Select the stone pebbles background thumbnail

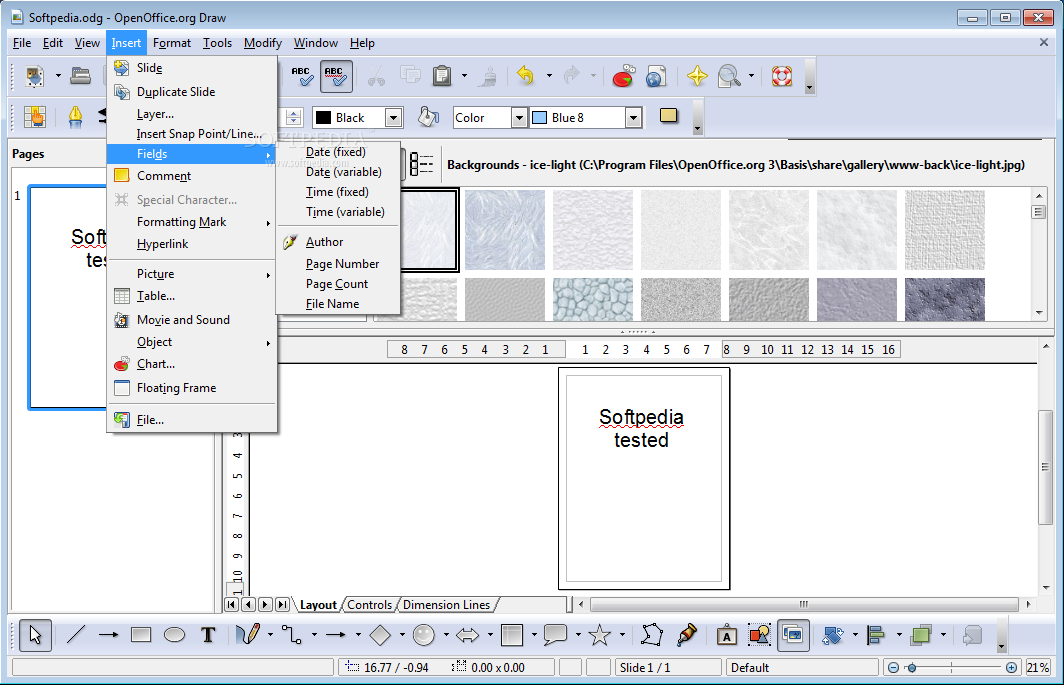(x=592, y=299)
